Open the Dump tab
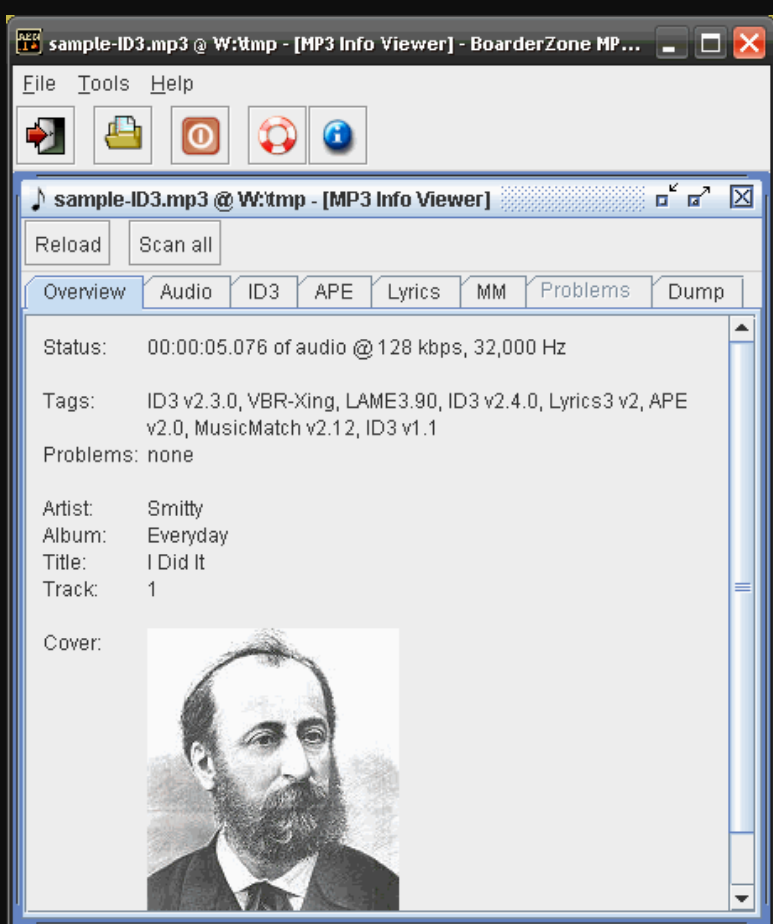The image size is (773, 924). click(696, 292)
